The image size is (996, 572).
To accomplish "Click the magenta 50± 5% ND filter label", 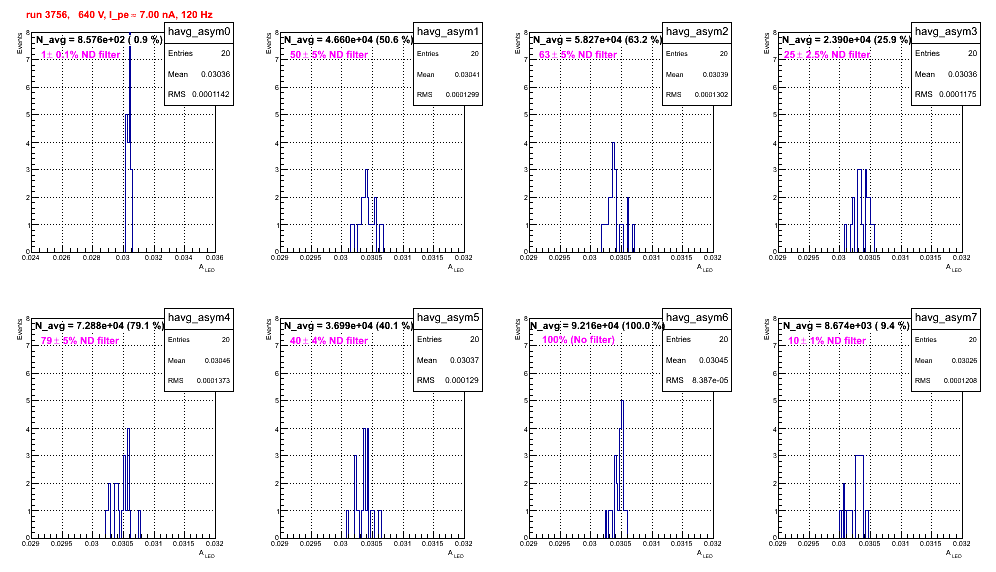I will coord(329,55).
